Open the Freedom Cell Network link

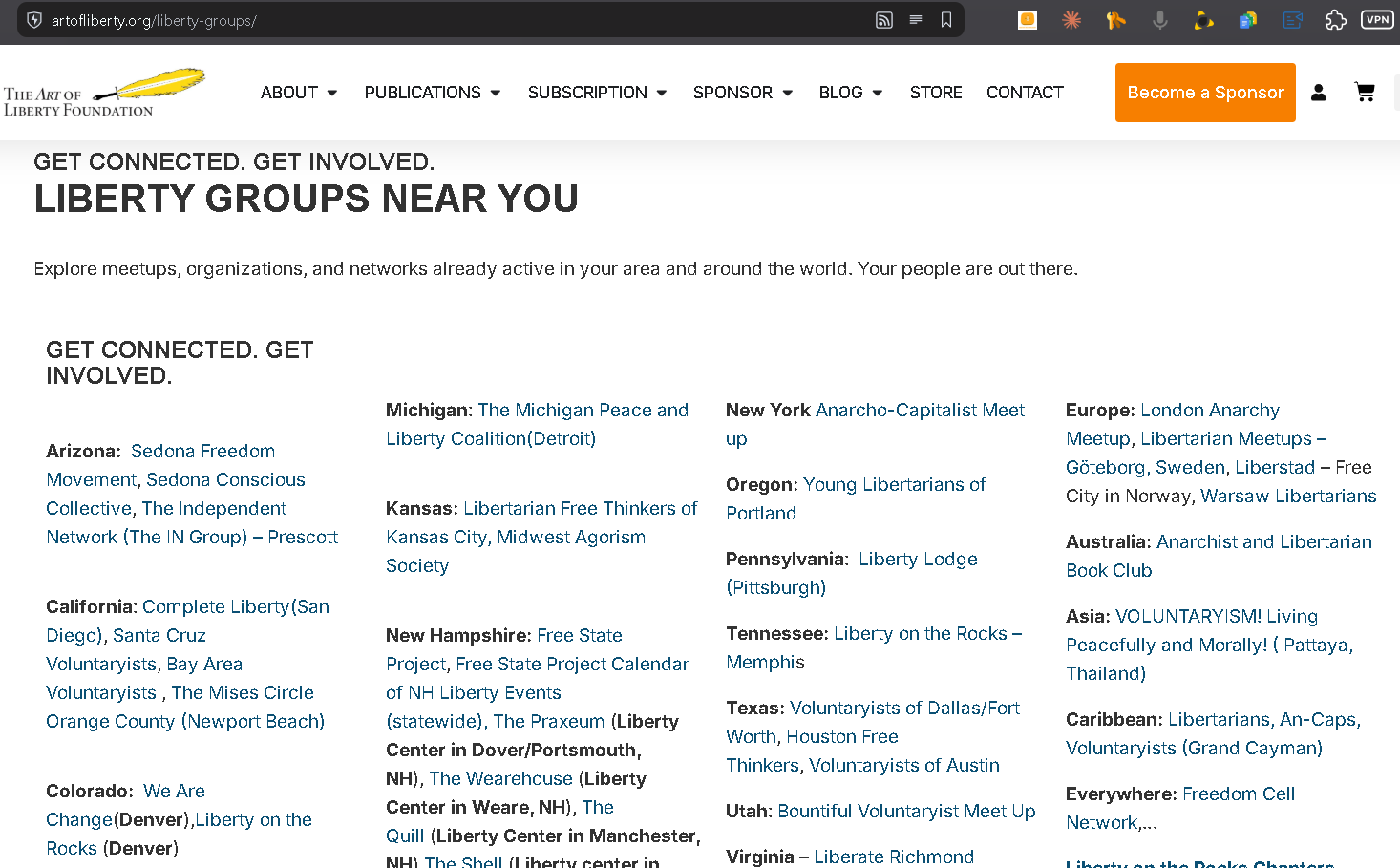[x=1180, y=808]
